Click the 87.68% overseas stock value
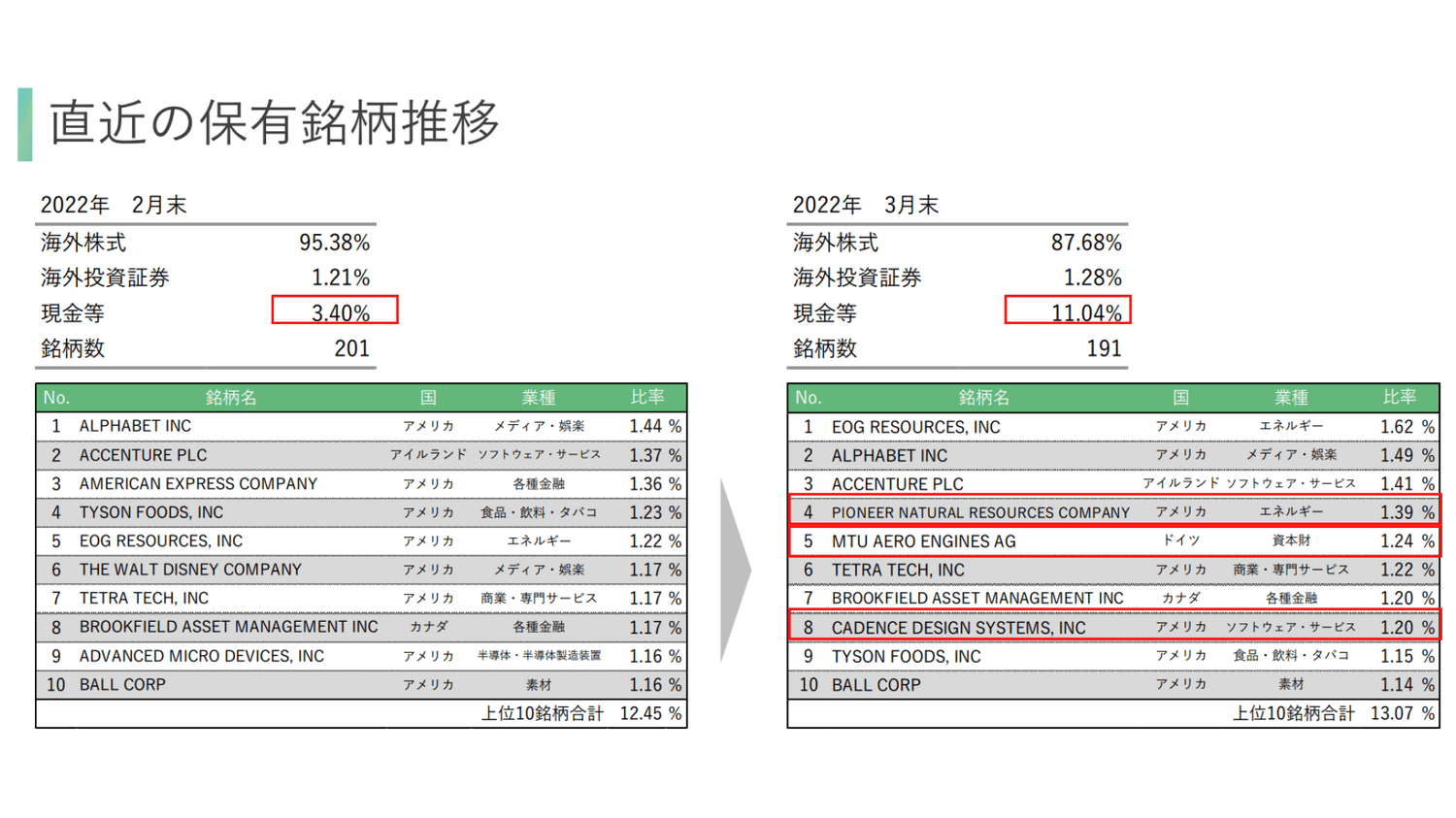 pyautogui.click(x=1086, y=243)
